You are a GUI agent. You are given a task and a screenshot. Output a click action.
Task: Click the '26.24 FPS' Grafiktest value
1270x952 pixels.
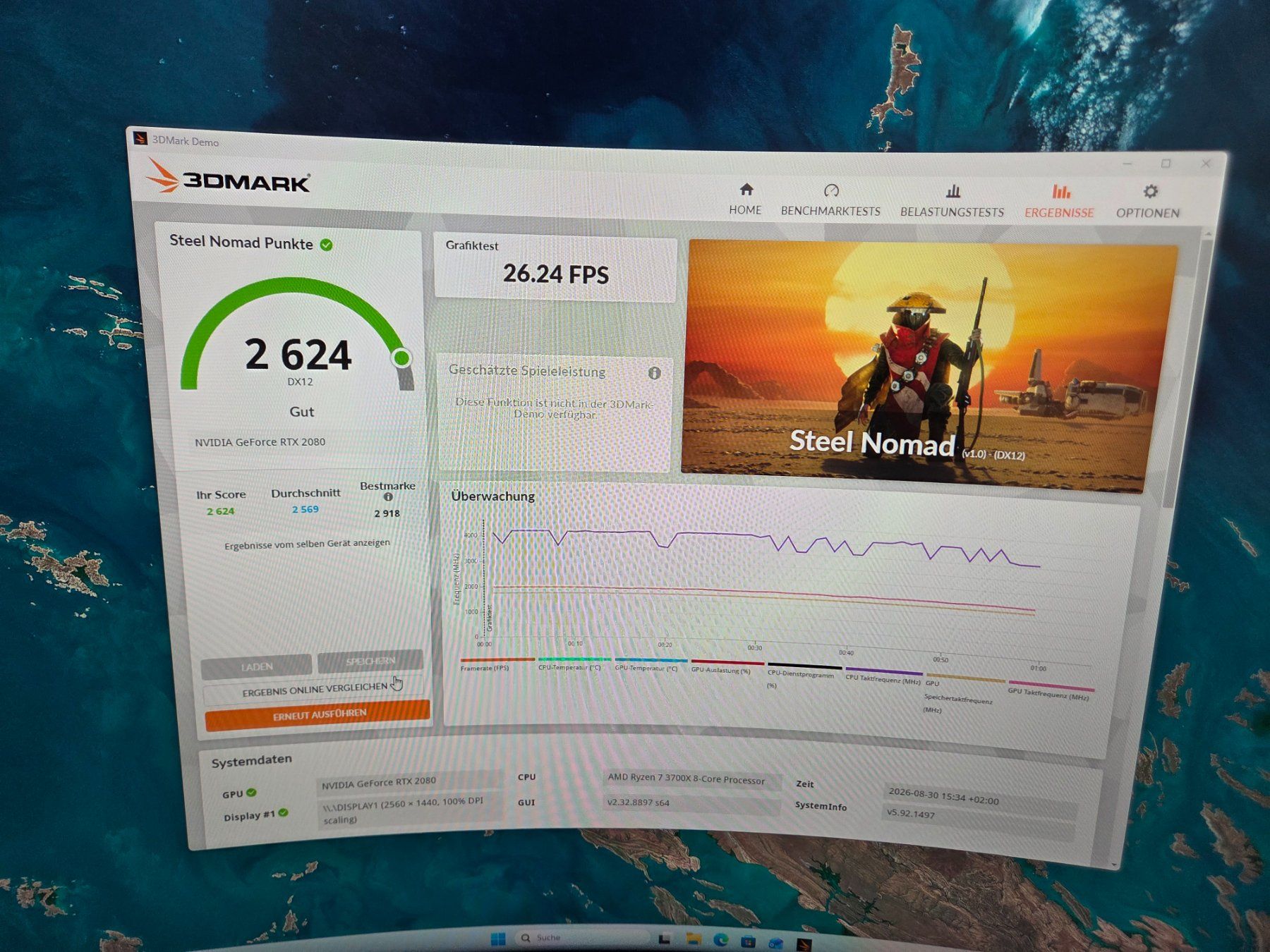[x=556, y=274]
